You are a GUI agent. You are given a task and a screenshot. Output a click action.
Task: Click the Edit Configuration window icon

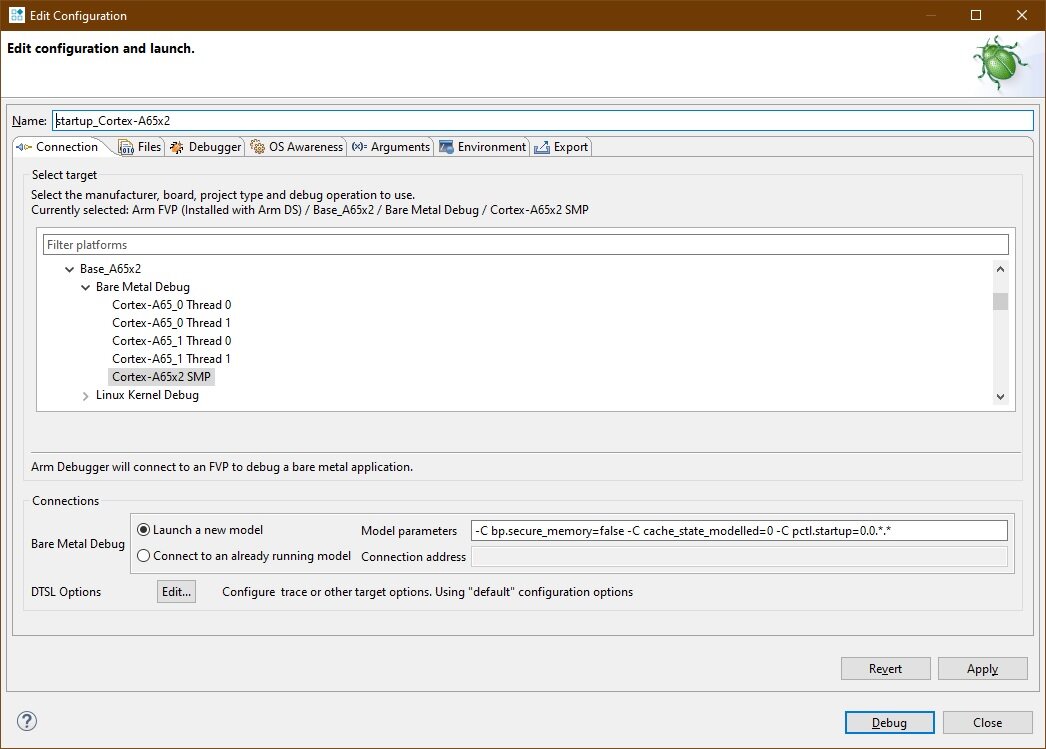pyautogui.click(x=17, y=15)
